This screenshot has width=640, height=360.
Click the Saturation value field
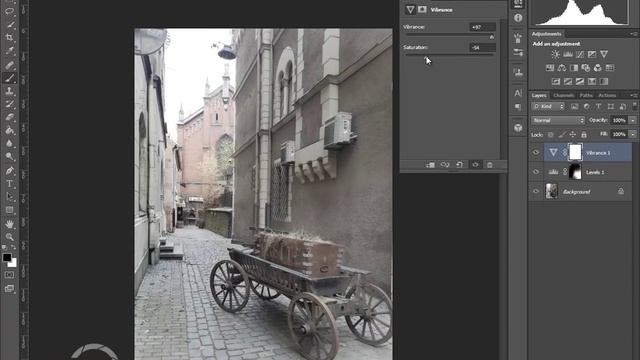482,48
